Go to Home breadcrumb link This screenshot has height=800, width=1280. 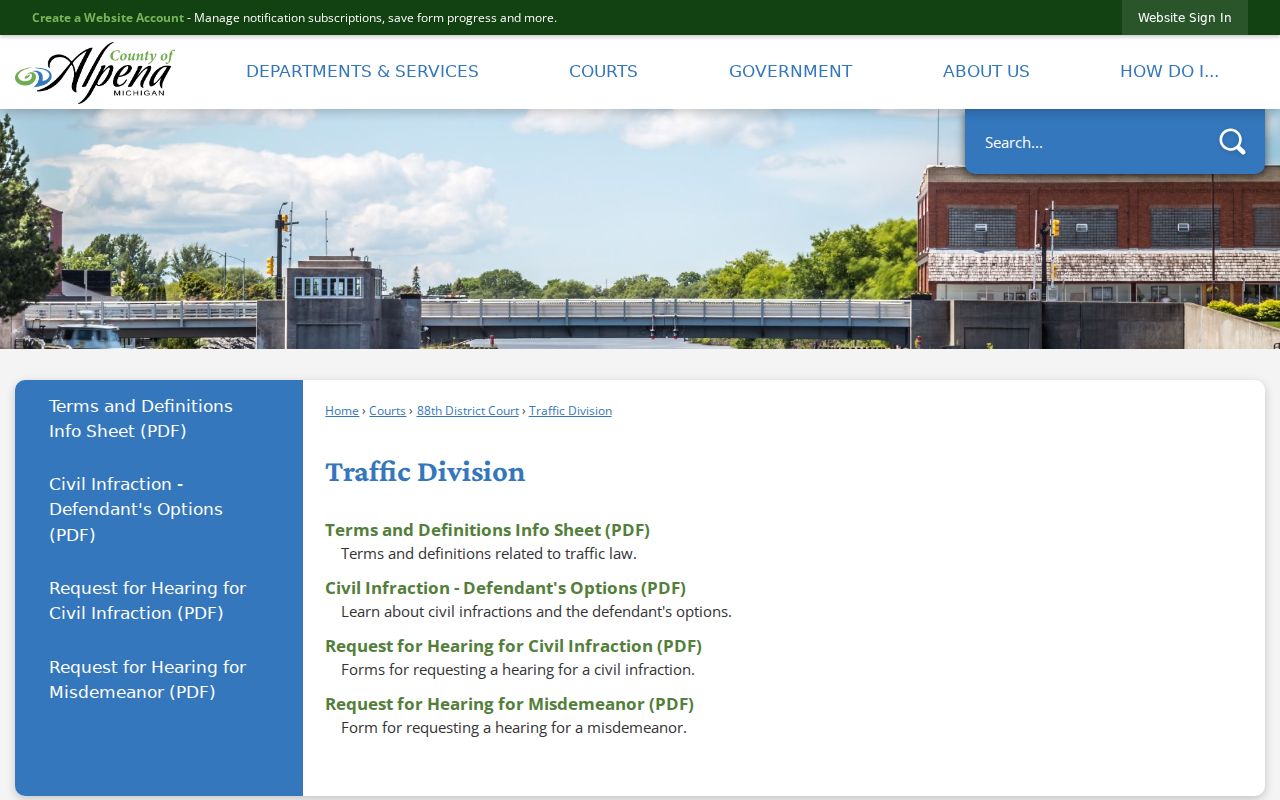(342, 411)
